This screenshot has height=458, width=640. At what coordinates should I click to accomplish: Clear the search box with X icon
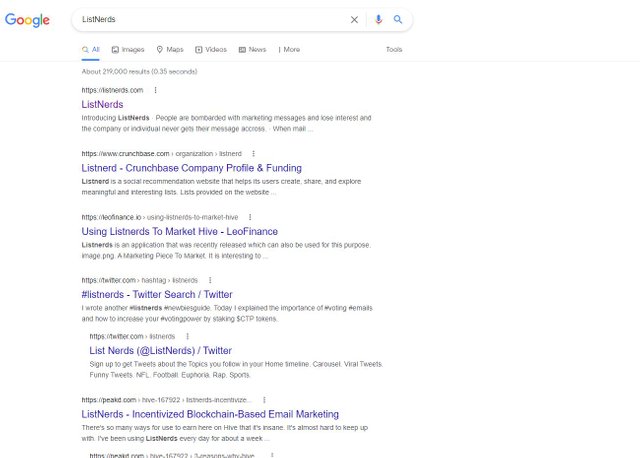(x=354, y=20)
